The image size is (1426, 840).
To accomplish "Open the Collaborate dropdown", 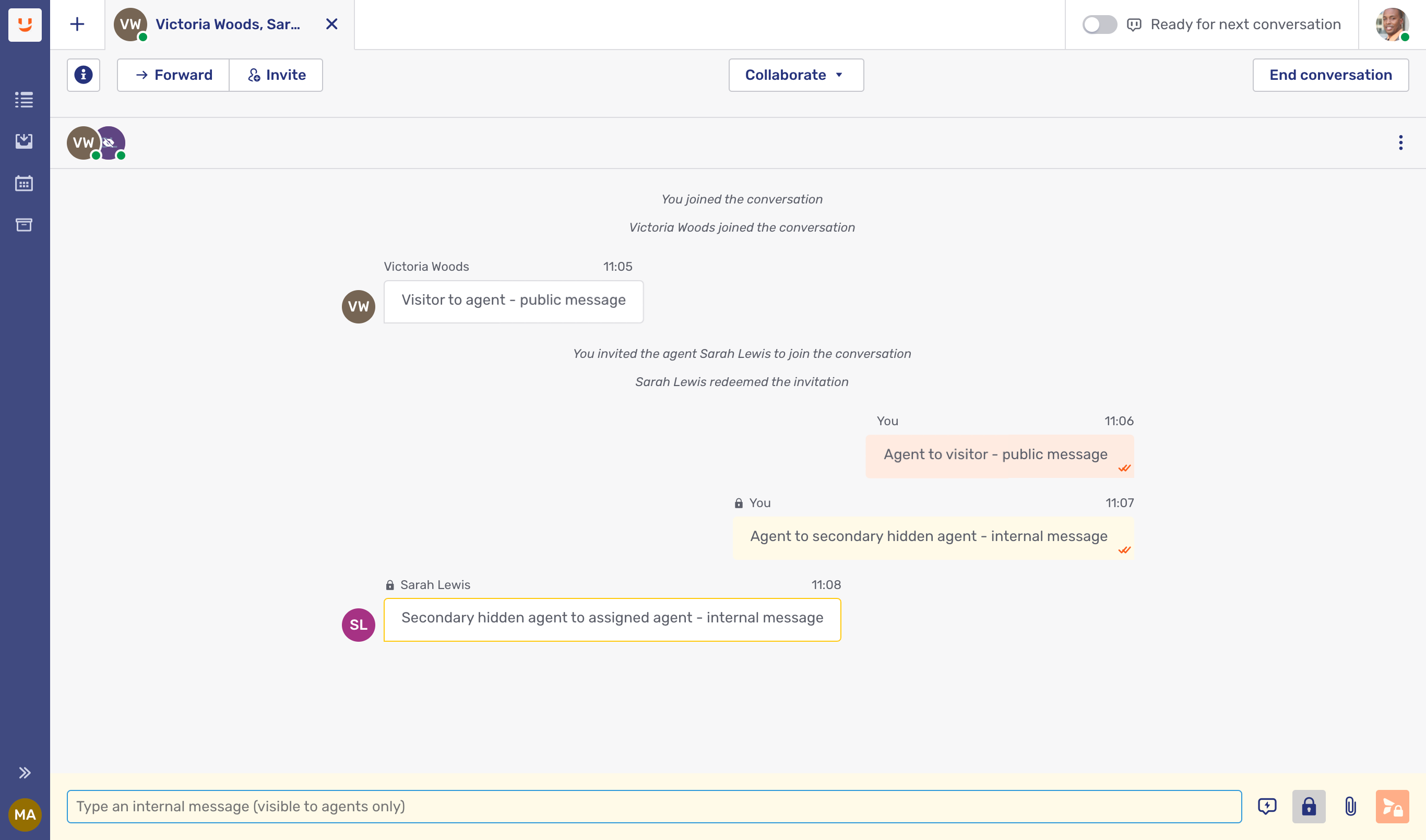I will (x=795, y=75).
